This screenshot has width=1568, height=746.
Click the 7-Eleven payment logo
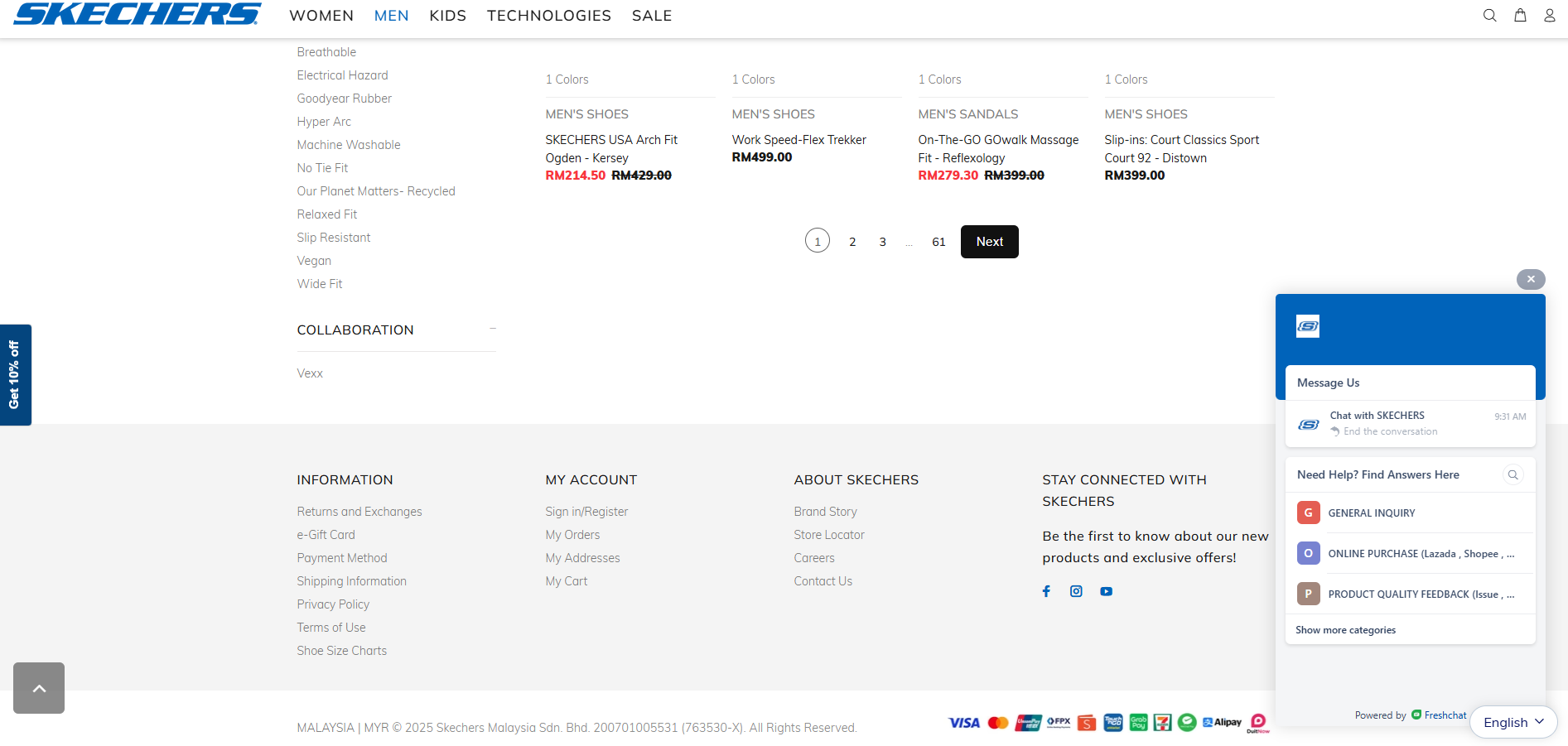[1163, 723]
